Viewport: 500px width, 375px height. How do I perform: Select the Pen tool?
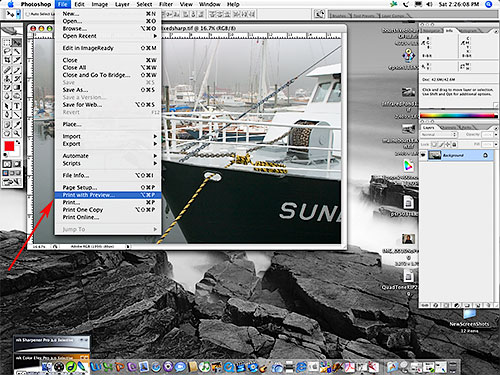pyautogui.click(x=7, y=115)
